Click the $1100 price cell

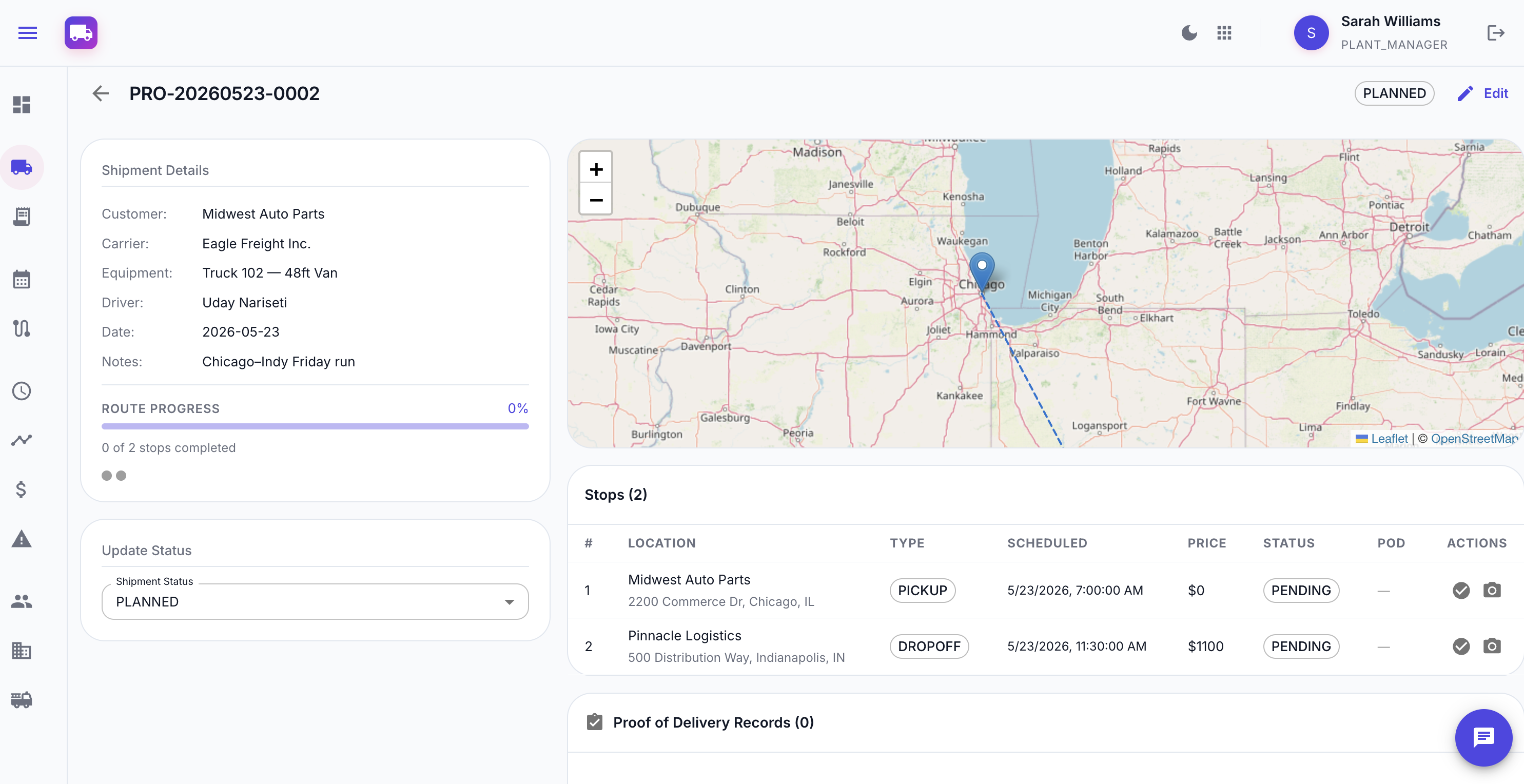1205,646
